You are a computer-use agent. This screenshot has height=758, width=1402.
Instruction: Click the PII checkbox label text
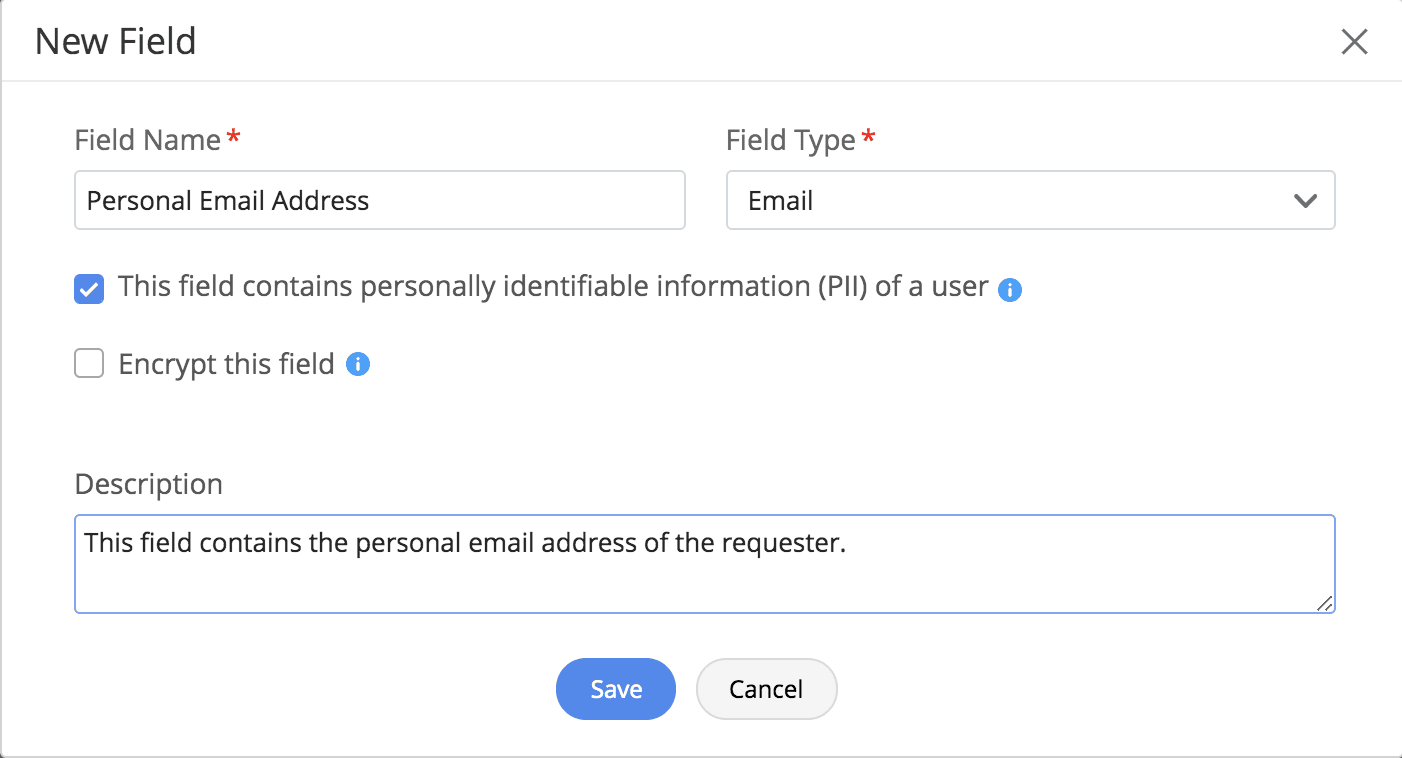[x=553, y=287]
